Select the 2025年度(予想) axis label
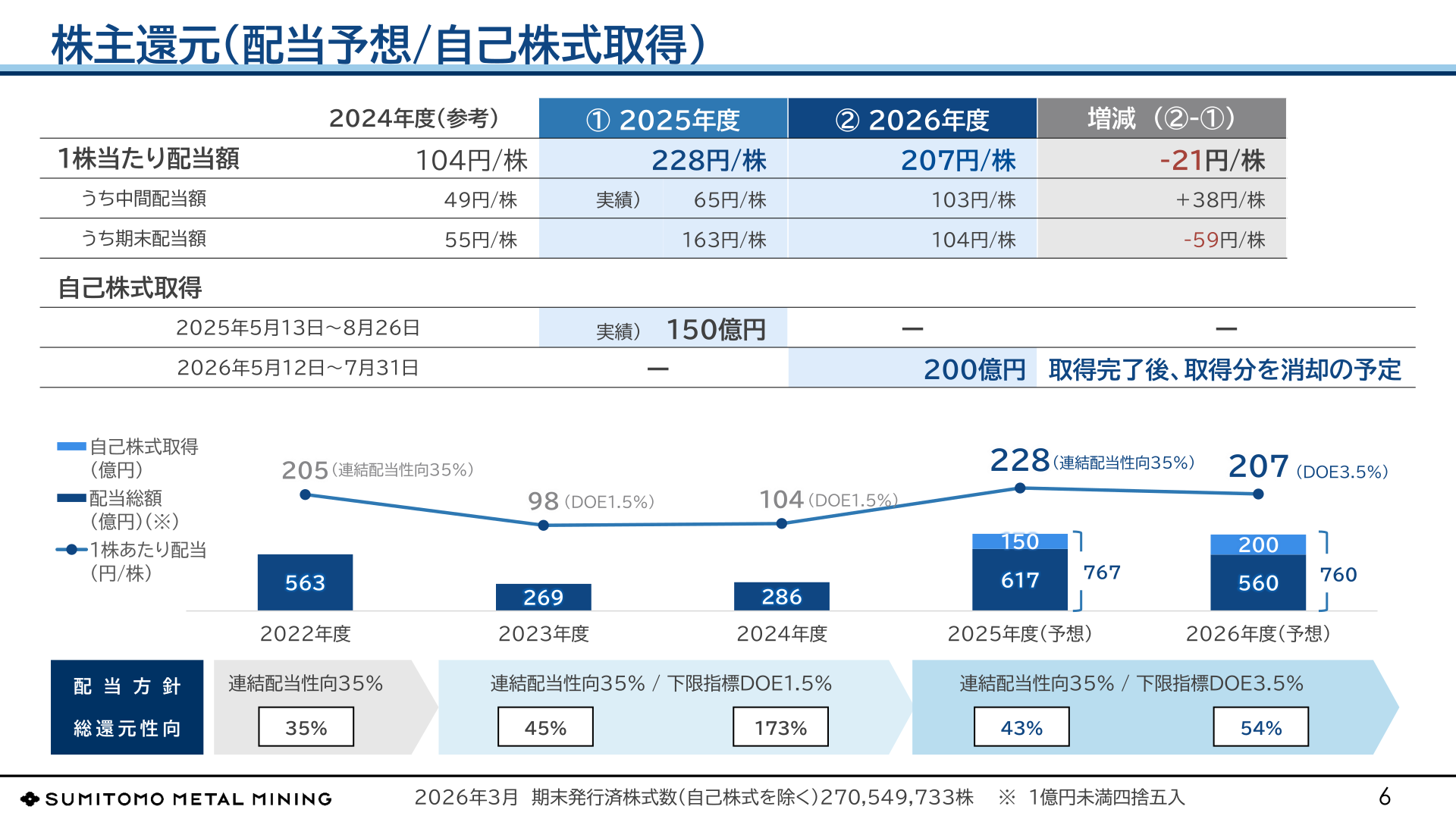 pos(1020,634)
